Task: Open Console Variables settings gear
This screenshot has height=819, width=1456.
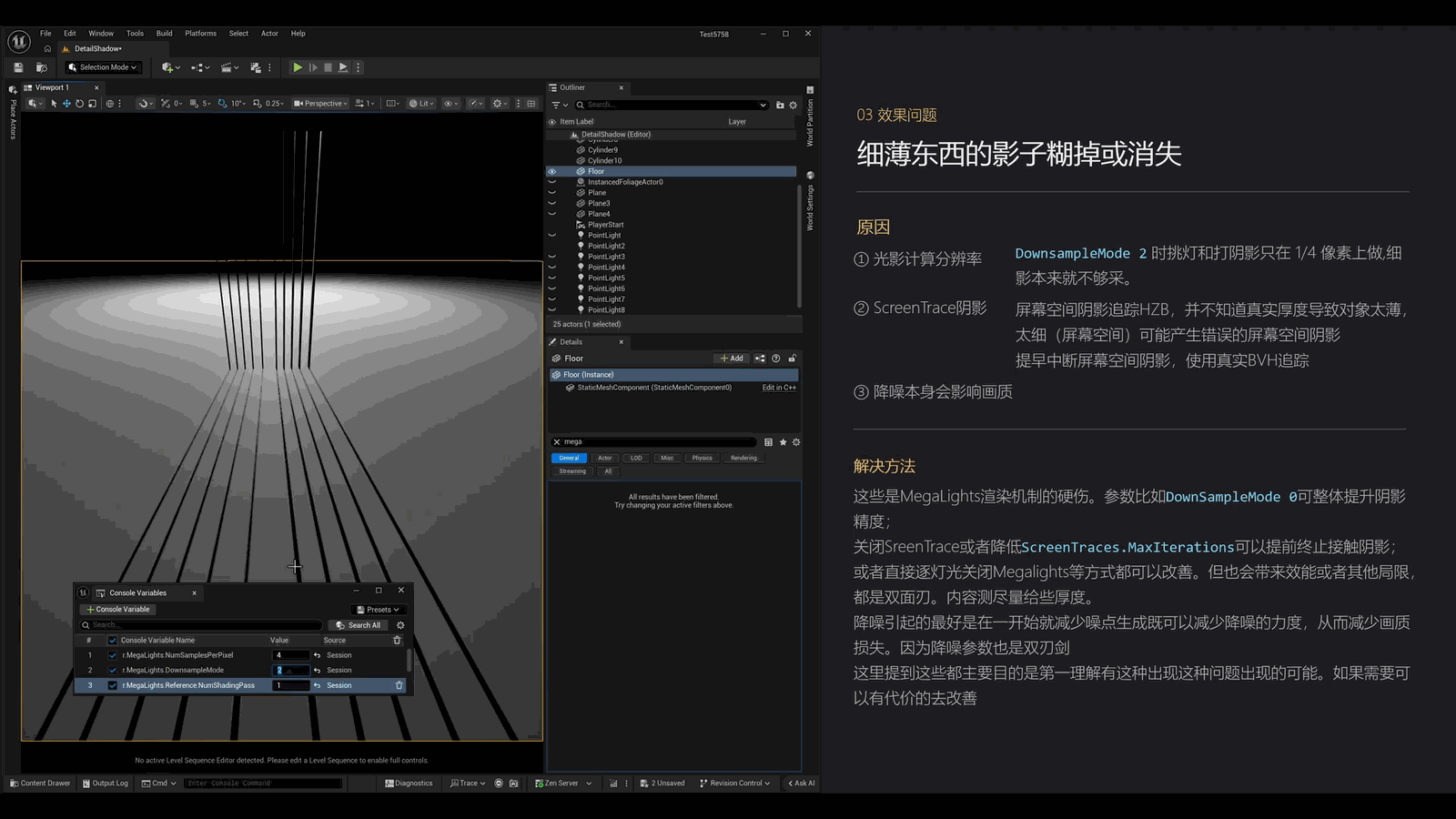Action: 400,625
